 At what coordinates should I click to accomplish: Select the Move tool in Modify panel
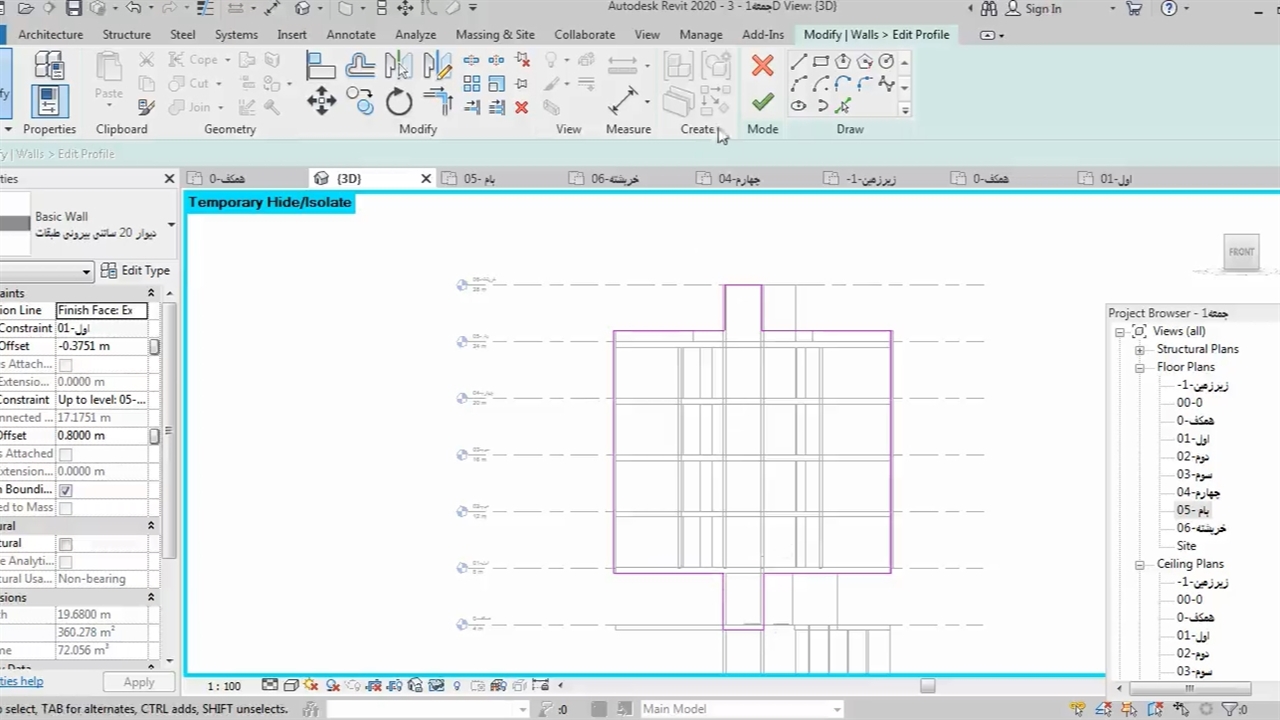tap(321, 101)
